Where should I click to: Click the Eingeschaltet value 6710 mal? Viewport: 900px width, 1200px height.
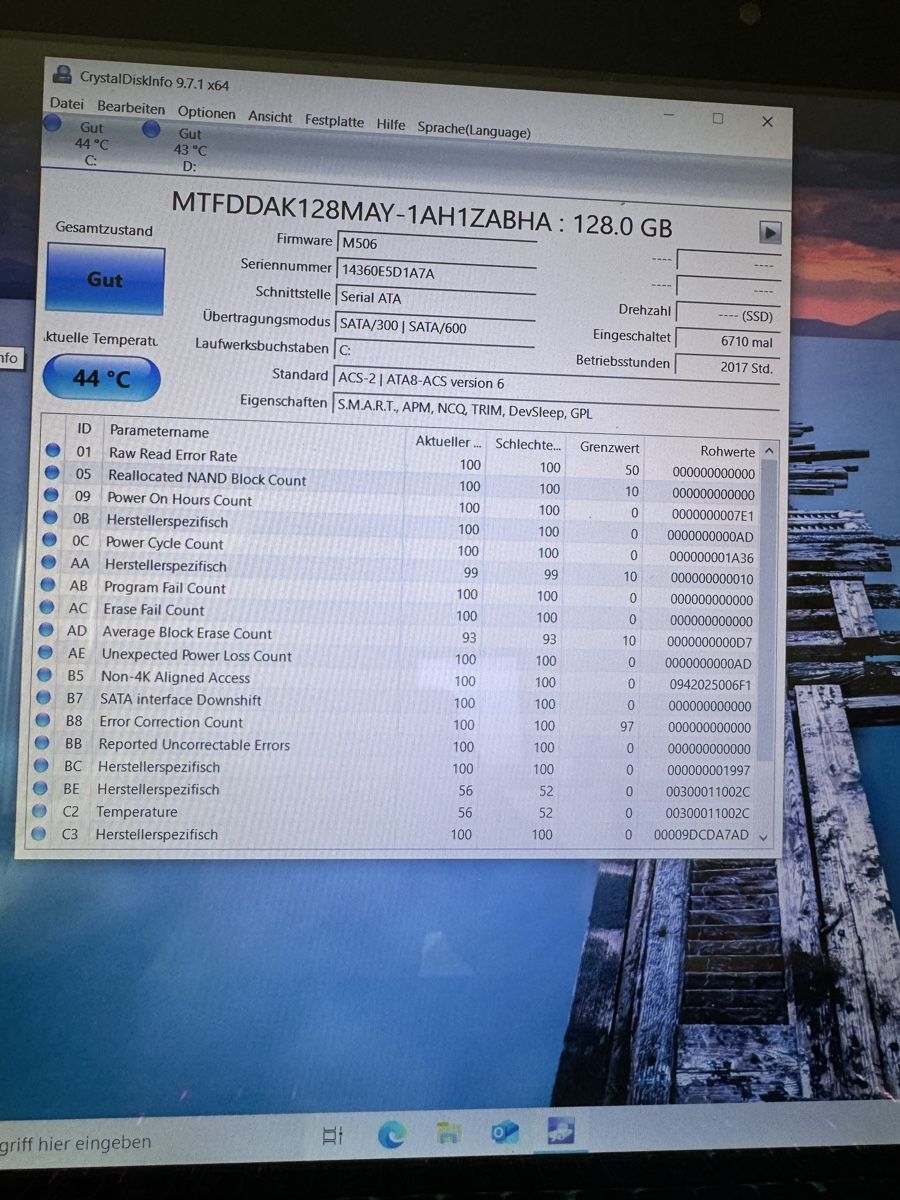[x=727, y=341]
